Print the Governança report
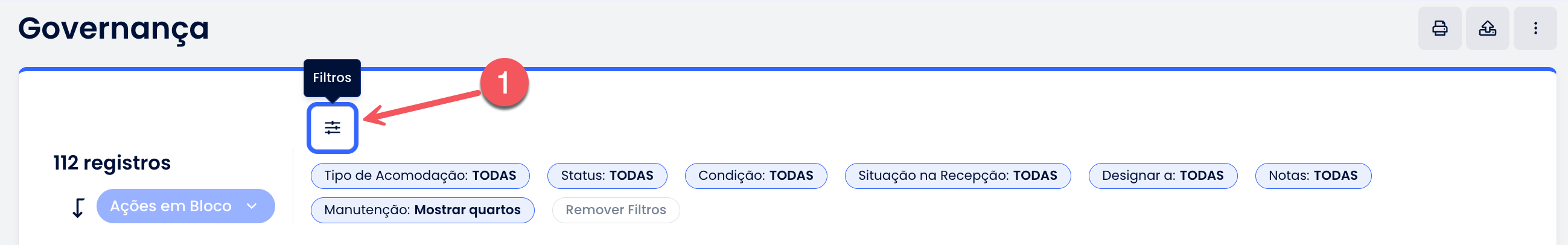 1439,28
